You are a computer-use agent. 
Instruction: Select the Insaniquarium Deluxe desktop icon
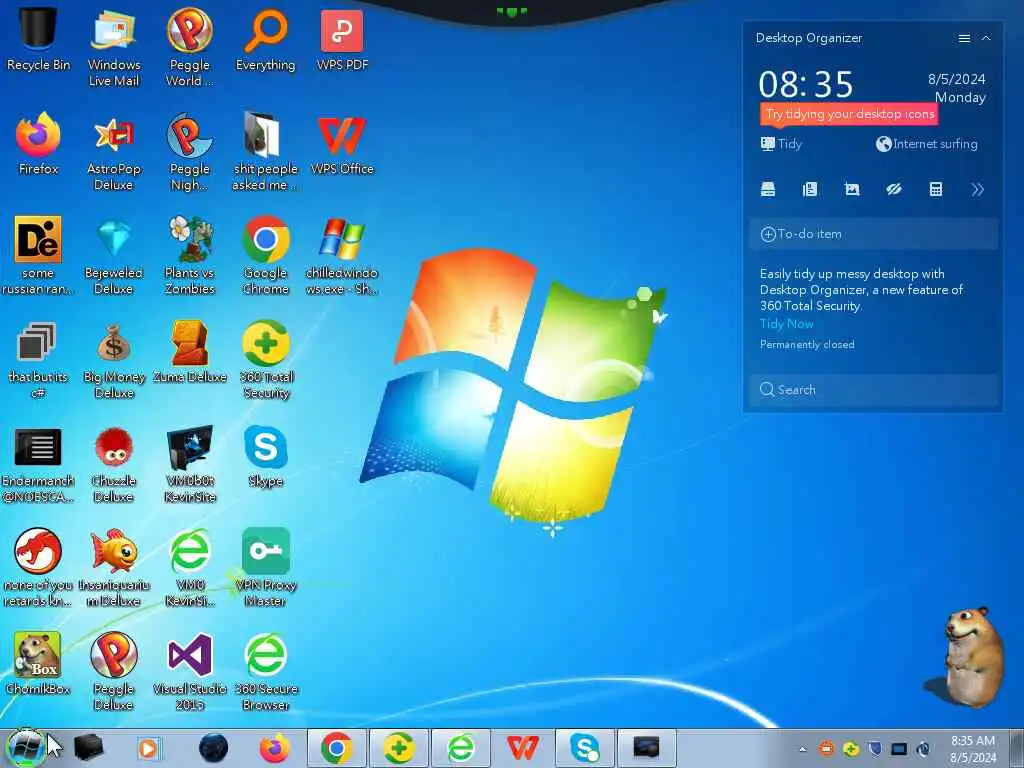pyautogui.click(x=114, y=567)
